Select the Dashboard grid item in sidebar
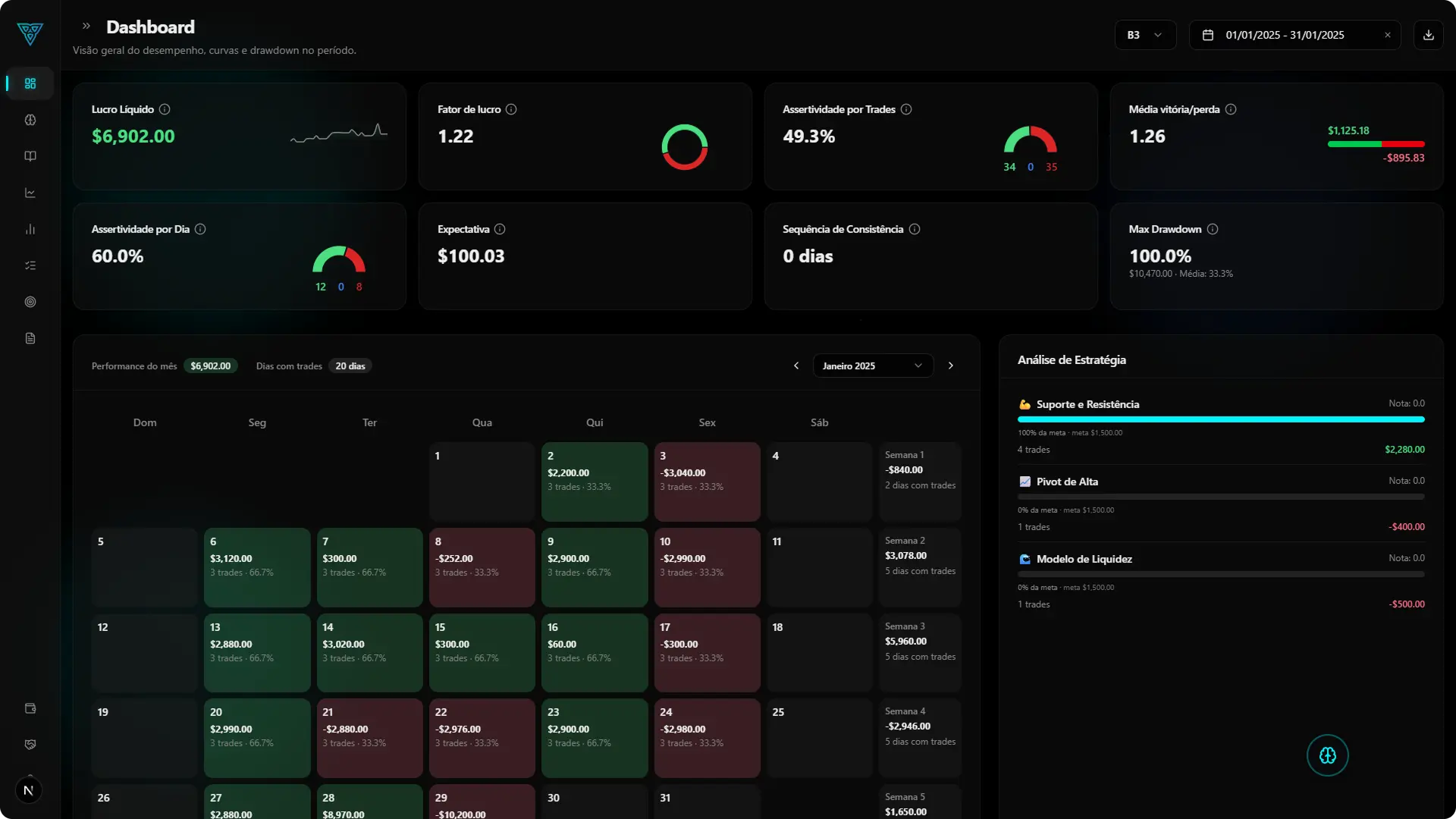The image size is (1456, 819). [x=30, y=83]
